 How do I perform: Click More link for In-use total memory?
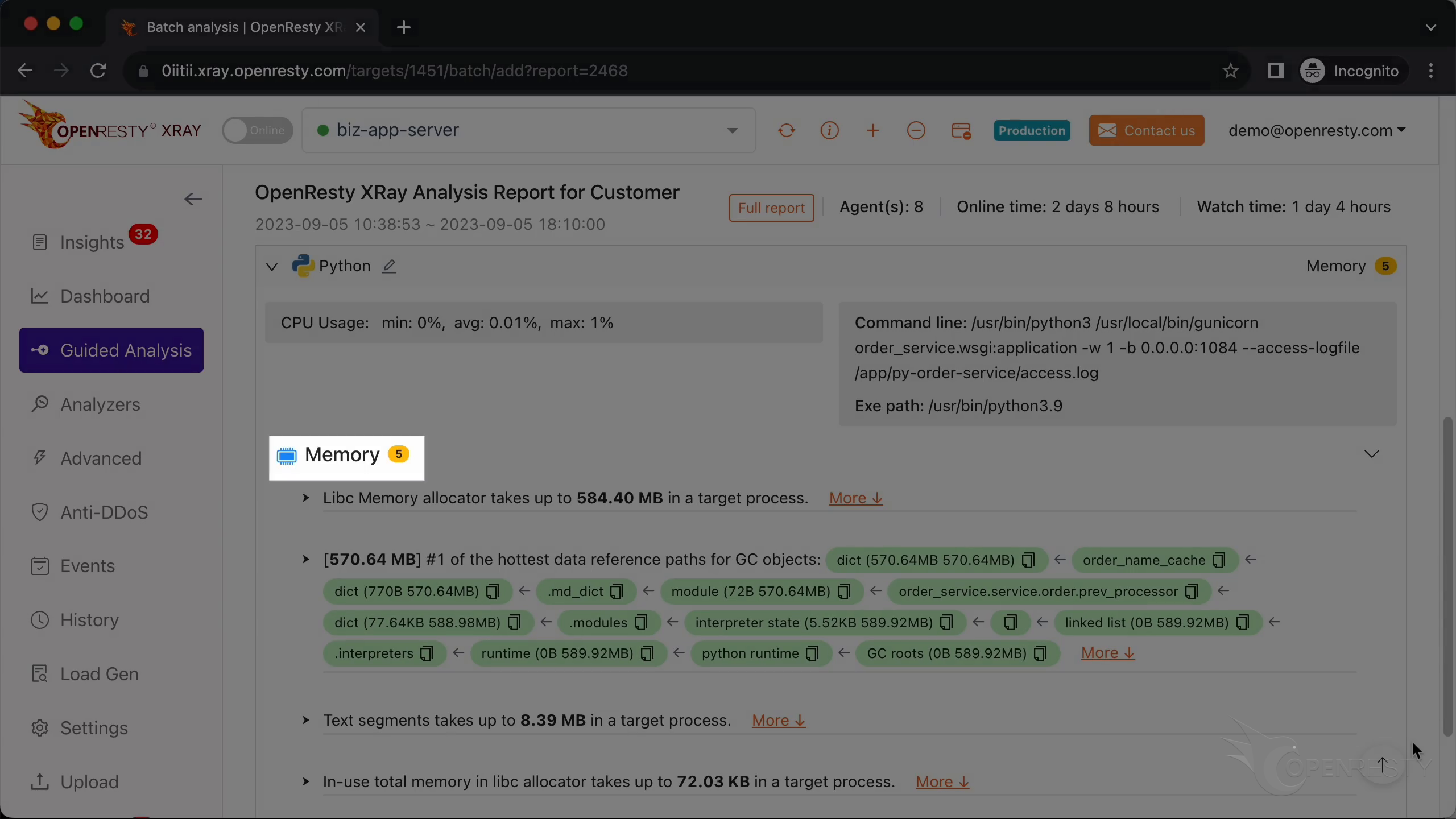pyautogui.click(x=942, y=782)
